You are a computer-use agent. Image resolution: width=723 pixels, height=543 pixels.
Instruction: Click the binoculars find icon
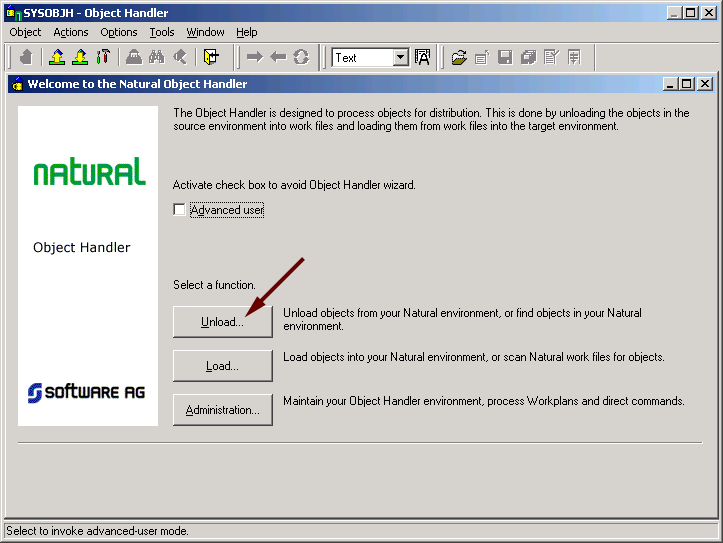point(157,58)
